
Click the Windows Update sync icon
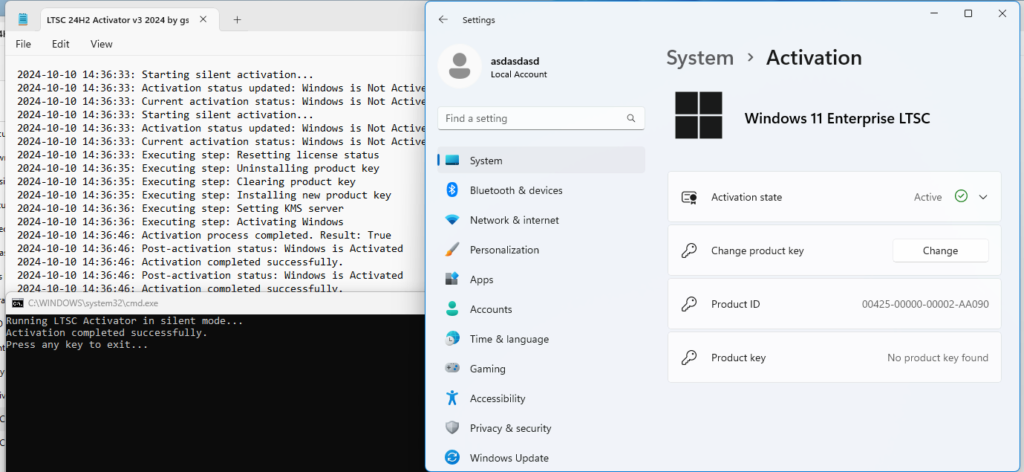pyautogui.click(x=452, y=458)
